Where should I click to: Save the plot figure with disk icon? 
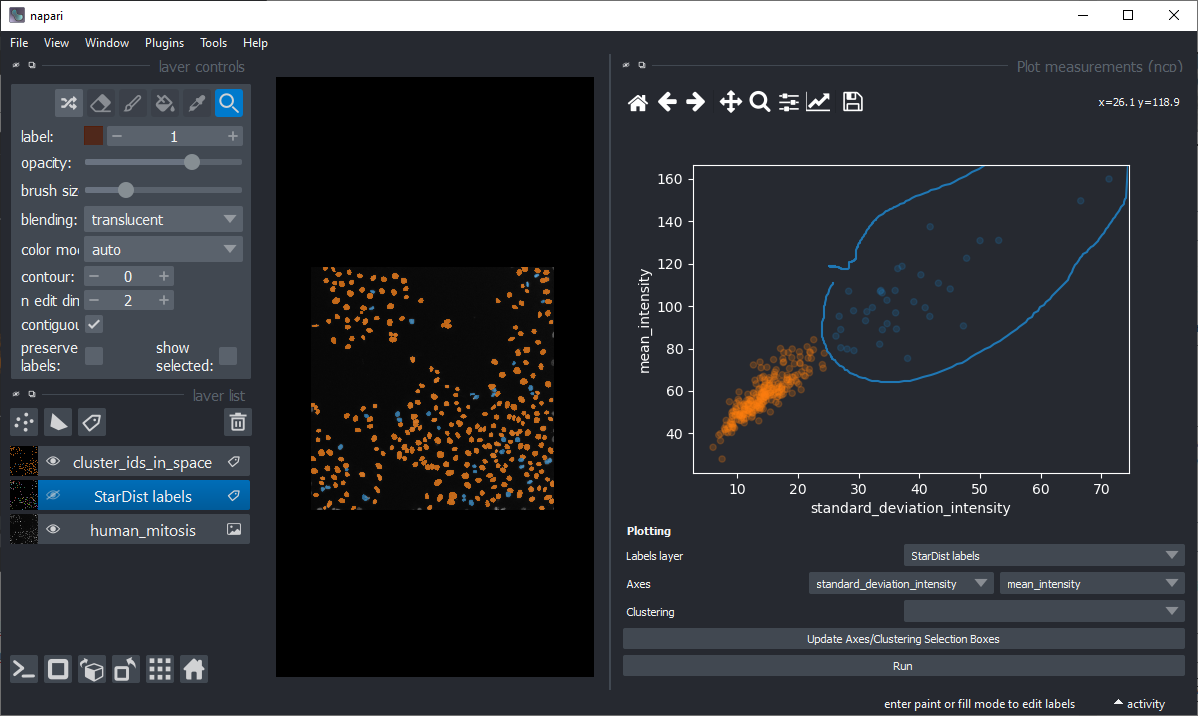pos(852,102)
